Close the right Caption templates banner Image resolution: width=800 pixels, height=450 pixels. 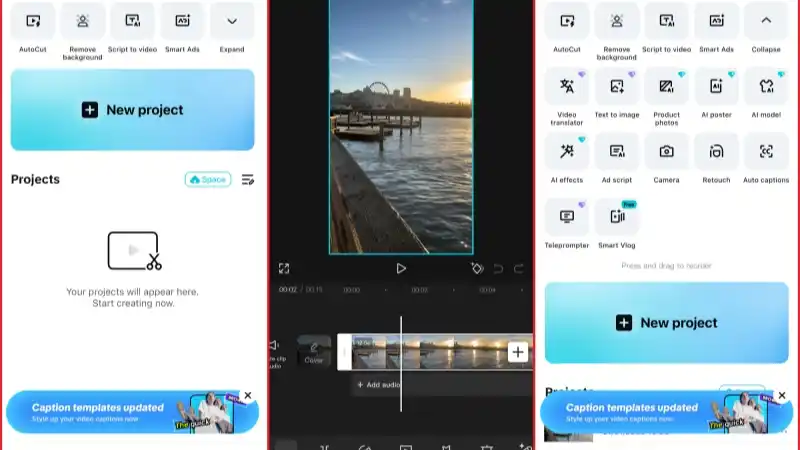782,395
